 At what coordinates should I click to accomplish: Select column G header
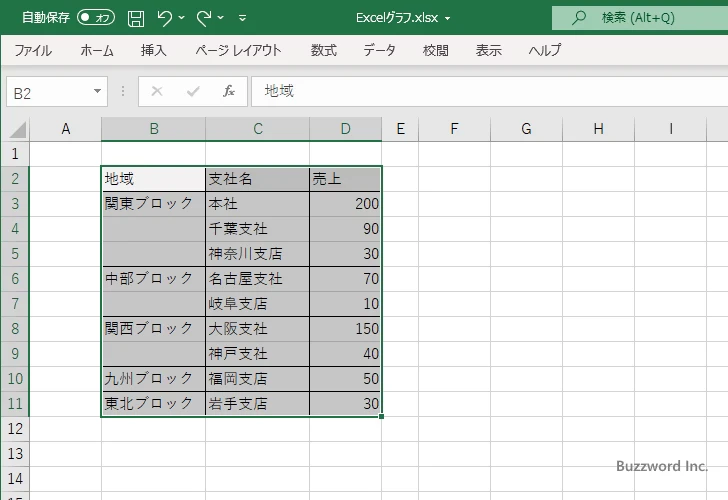point(526,129)
